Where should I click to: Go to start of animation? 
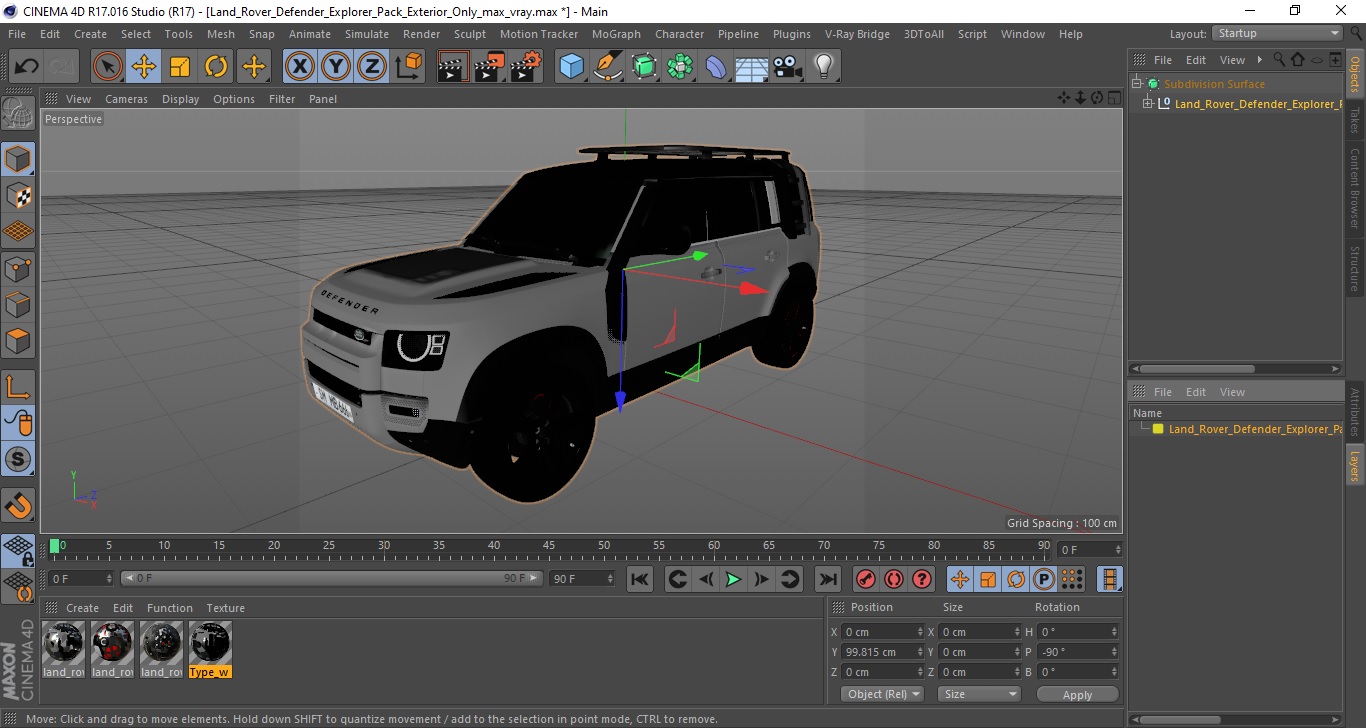[x=640, y=579]
